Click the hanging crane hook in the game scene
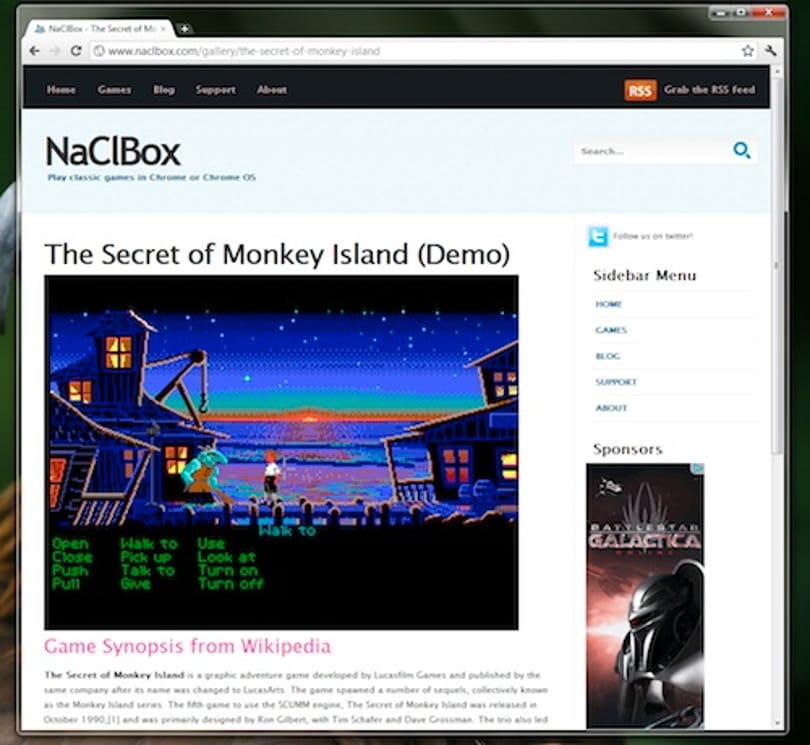The width and height of the screenshot is (810, 745). point(204,403)
